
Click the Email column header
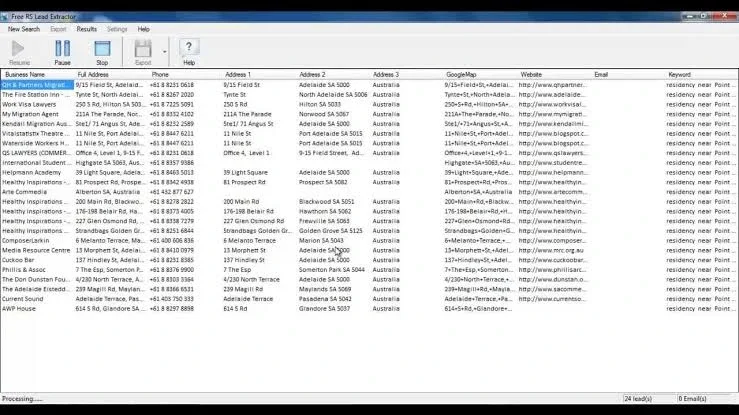[629, 74]
